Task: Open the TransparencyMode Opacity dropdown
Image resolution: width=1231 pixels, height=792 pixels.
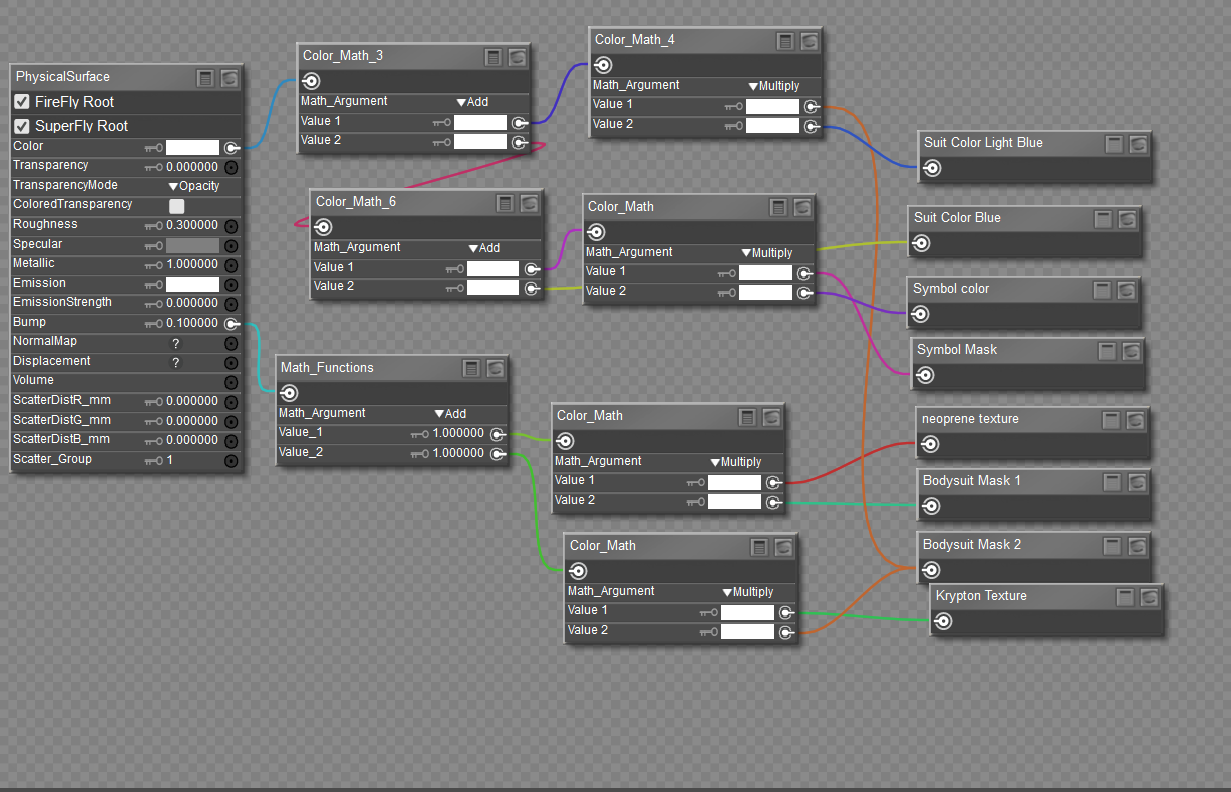Action: [193, 186]
